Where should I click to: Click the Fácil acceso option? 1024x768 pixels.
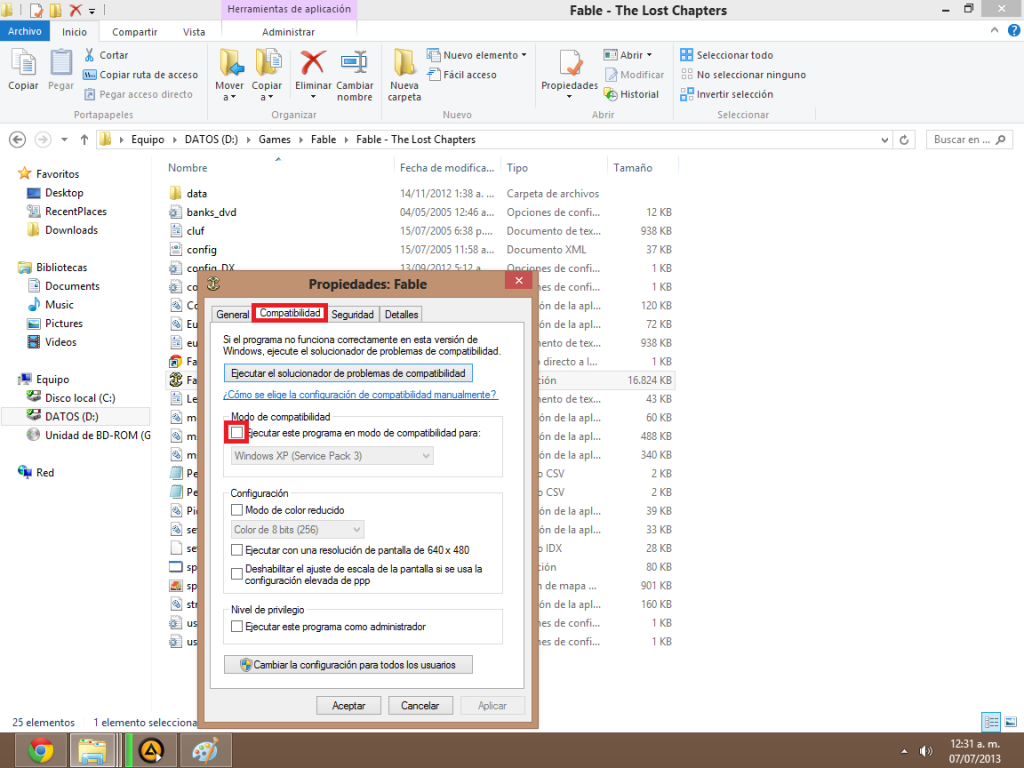point(462,75)
